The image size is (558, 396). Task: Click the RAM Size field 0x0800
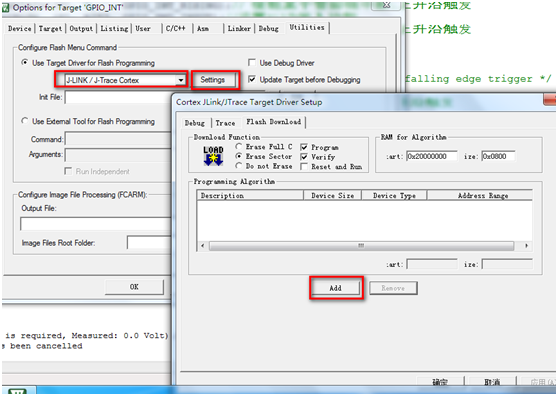point(499,156)
